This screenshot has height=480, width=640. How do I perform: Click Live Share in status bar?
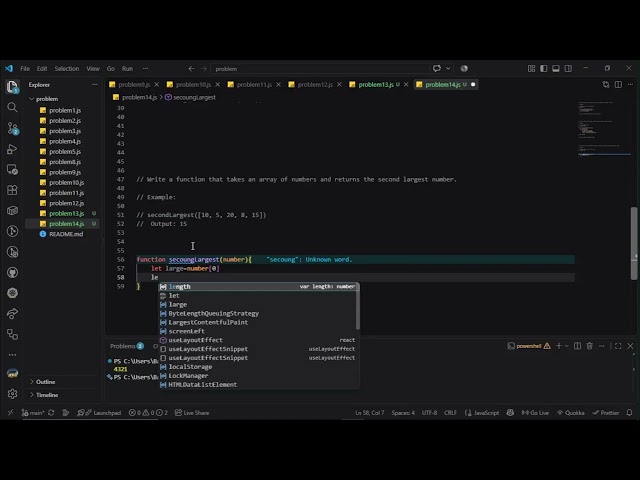192,413
